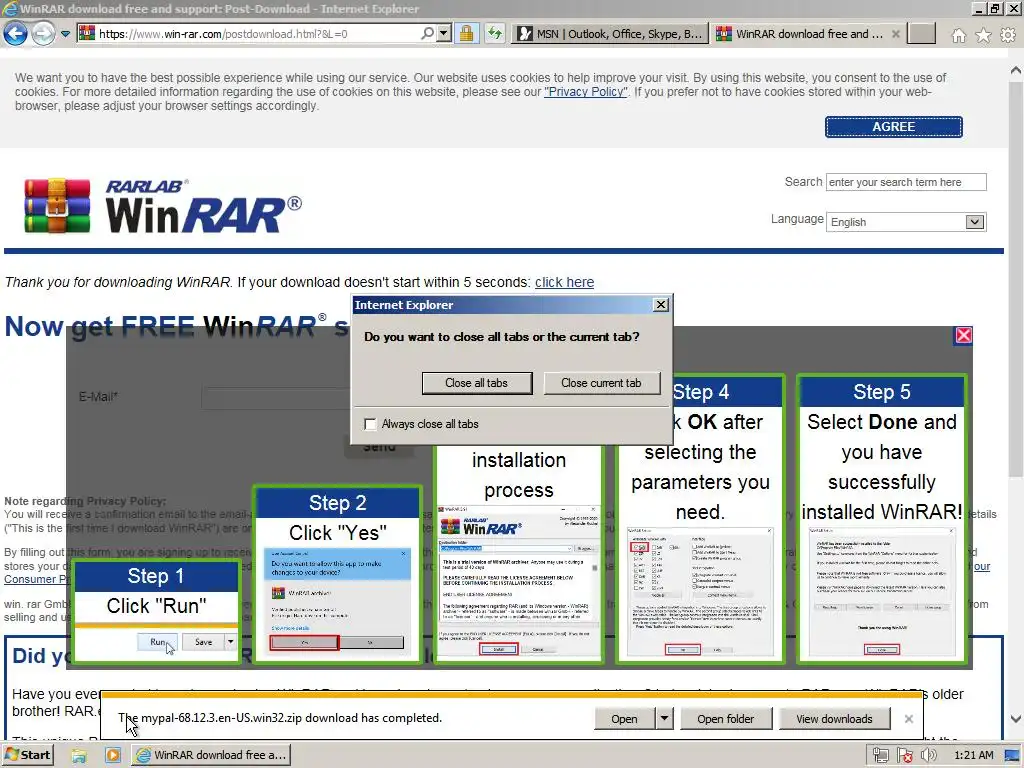Click Close current tab button
Viewport: 1024px width, 768px height.
601,383
